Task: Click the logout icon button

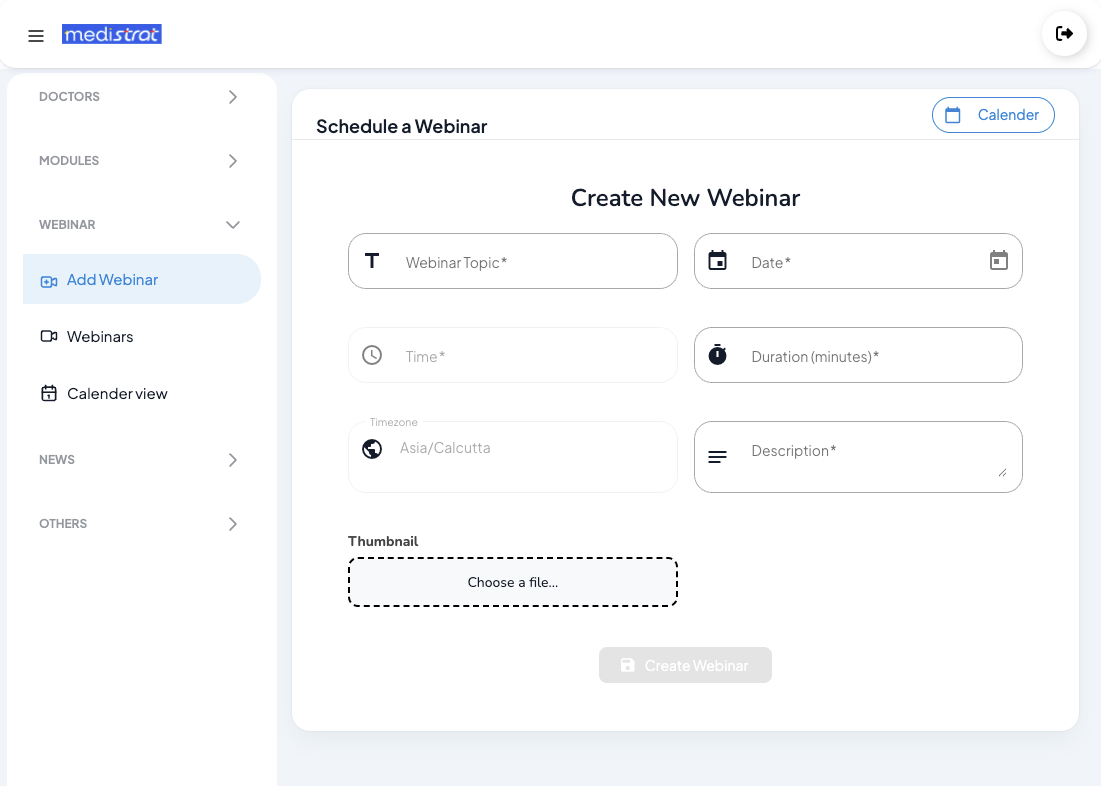Action: coord(1064,34)
